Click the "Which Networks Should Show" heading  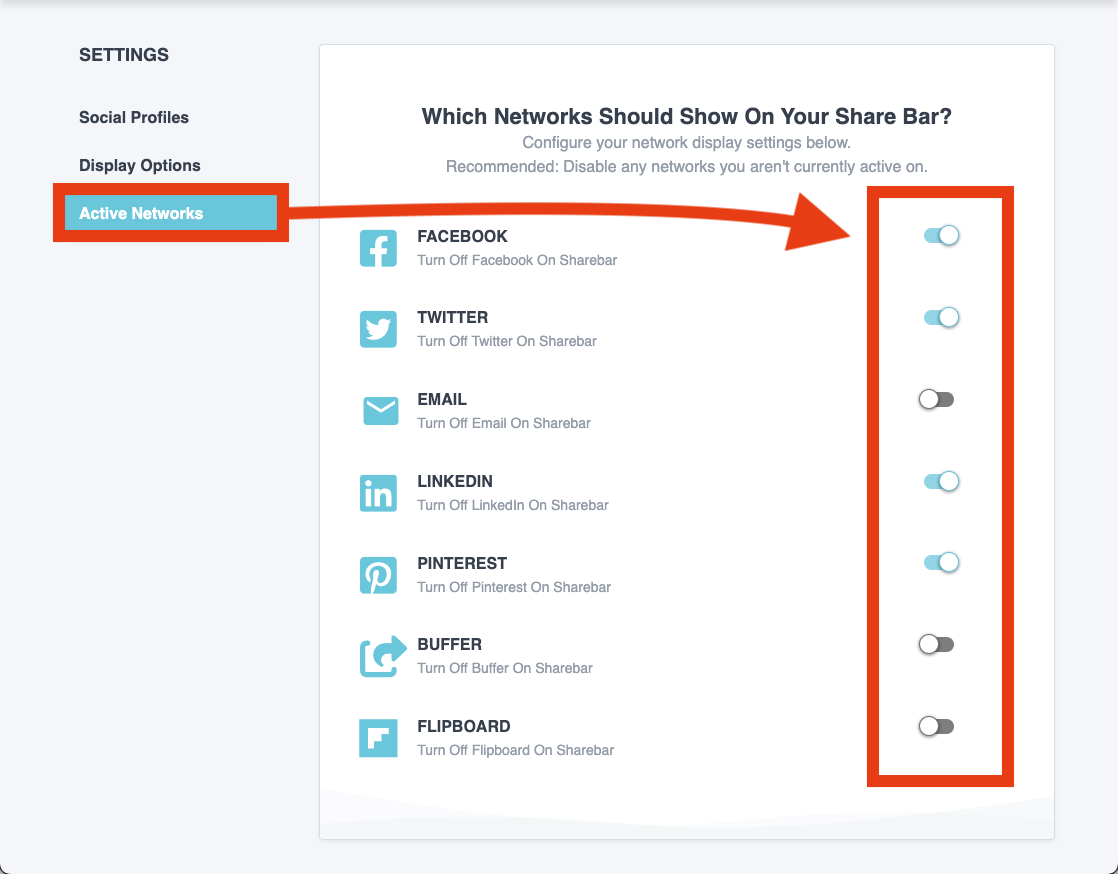click(x=687, y=116)
